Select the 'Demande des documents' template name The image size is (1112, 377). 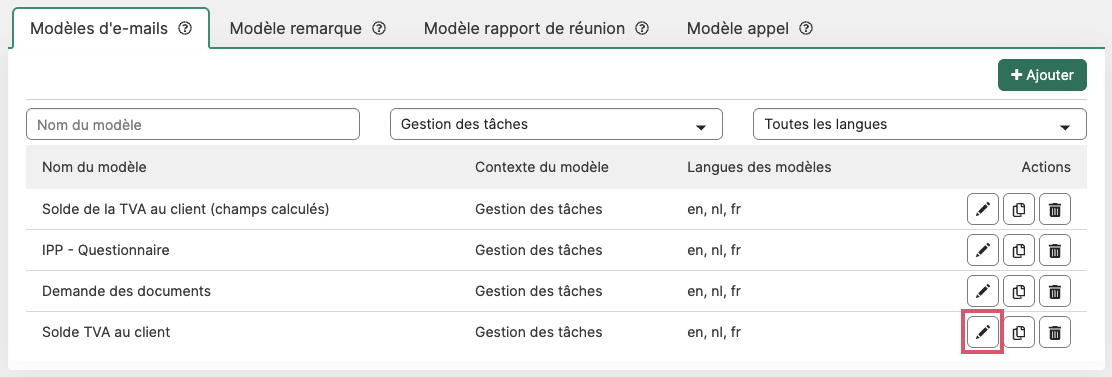click(126, 291)
